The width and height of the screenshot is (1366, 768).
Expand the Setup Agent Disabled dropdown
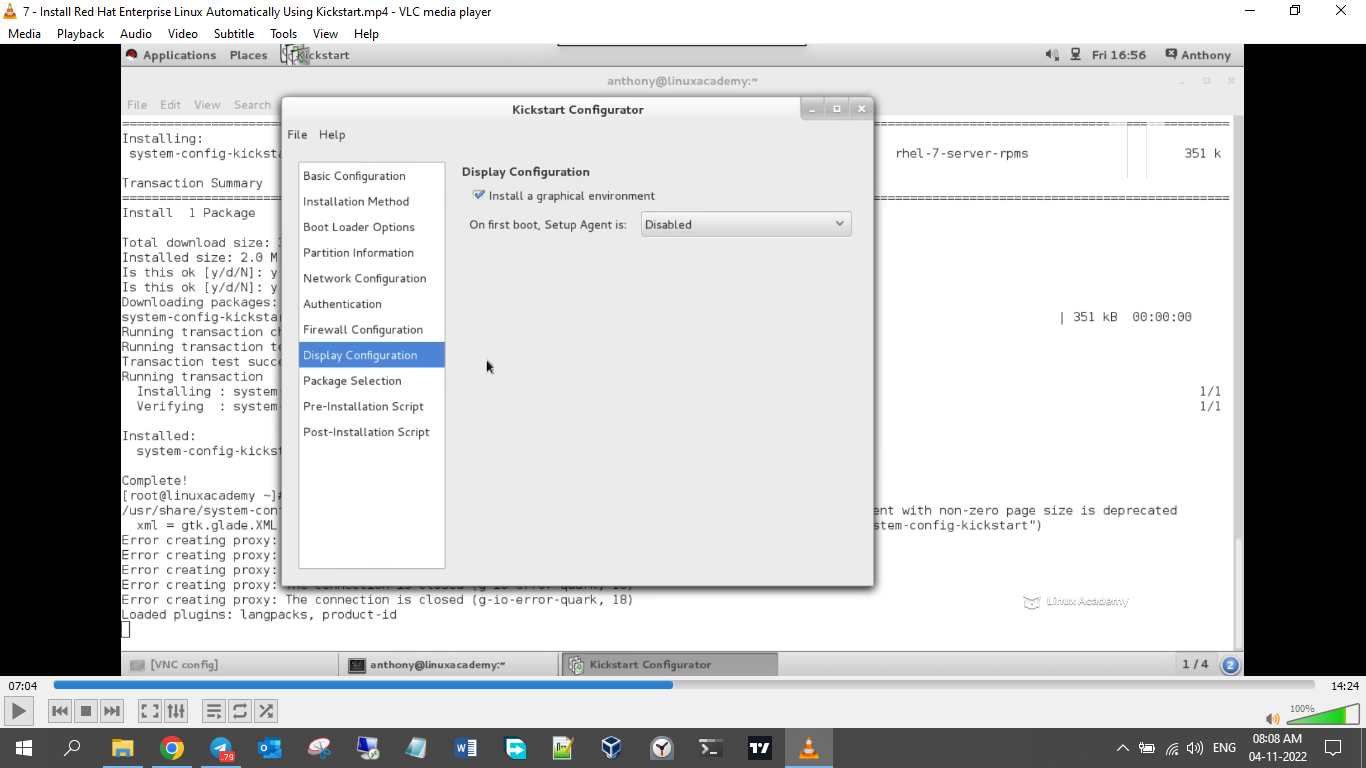[746, 225]
